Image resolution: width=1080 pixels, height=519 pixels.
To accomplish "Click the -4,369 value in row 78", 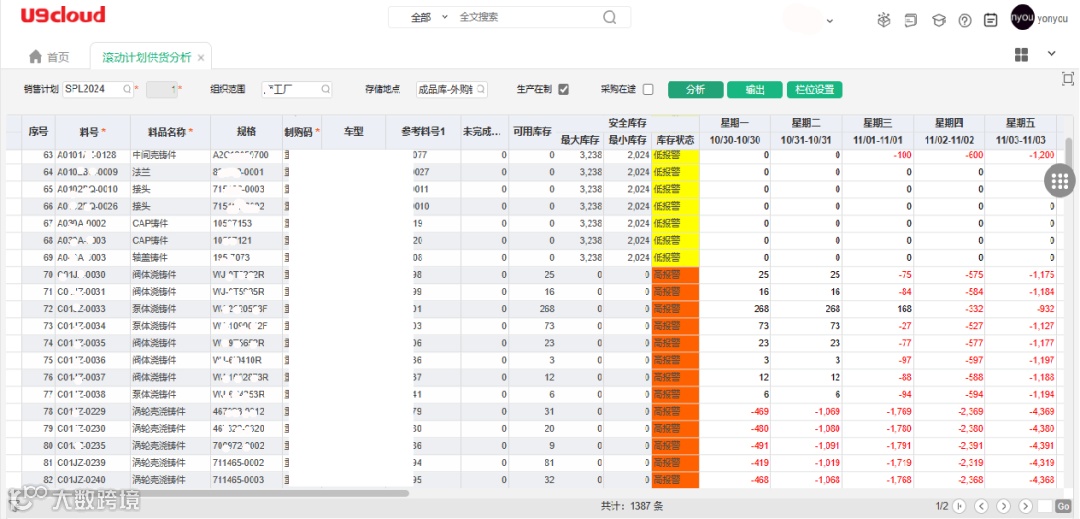I will coord(1041,411).
